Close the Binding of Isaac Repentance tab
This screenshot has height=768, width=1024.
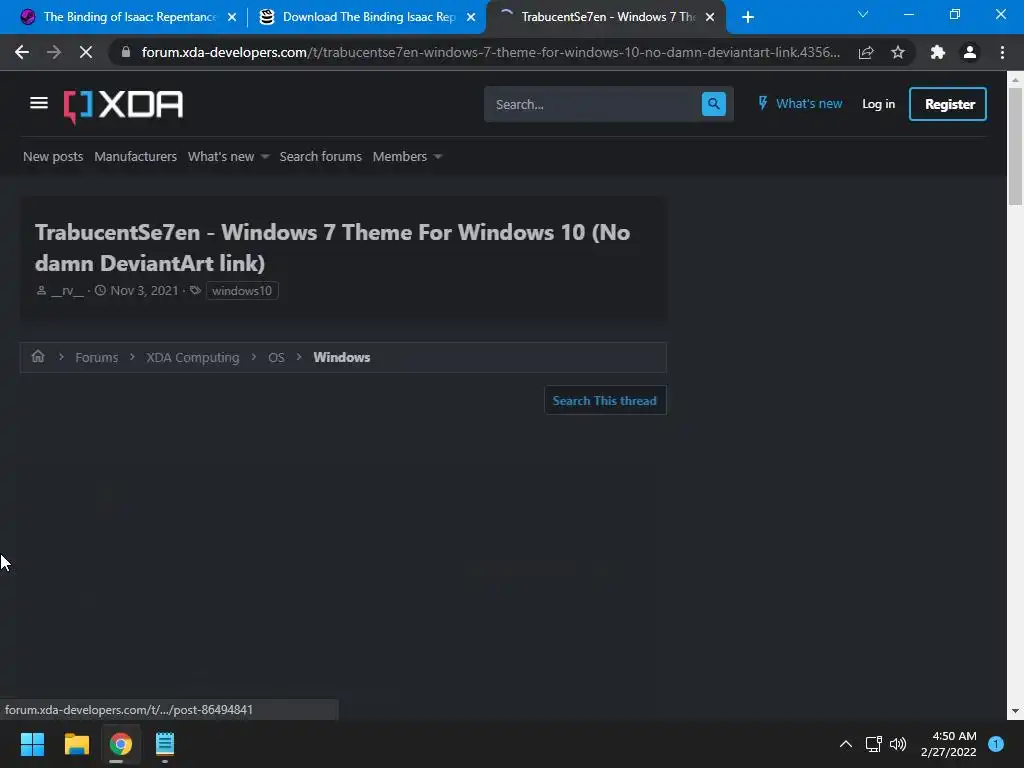(x=232, y=17)
